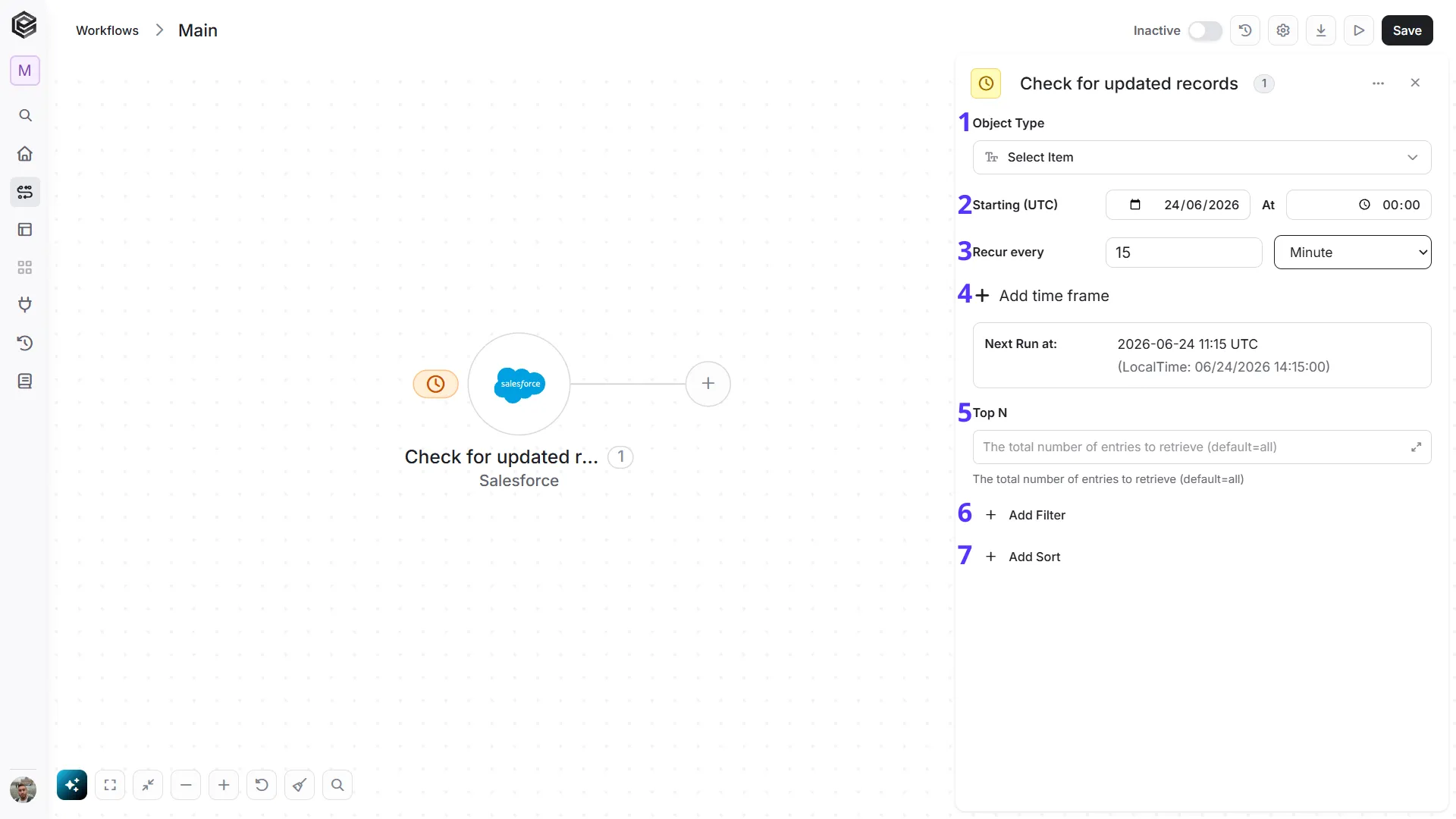Screen dimensions: 1456x819
Task: Open search from the left sidebar
Action: [25, 115]
